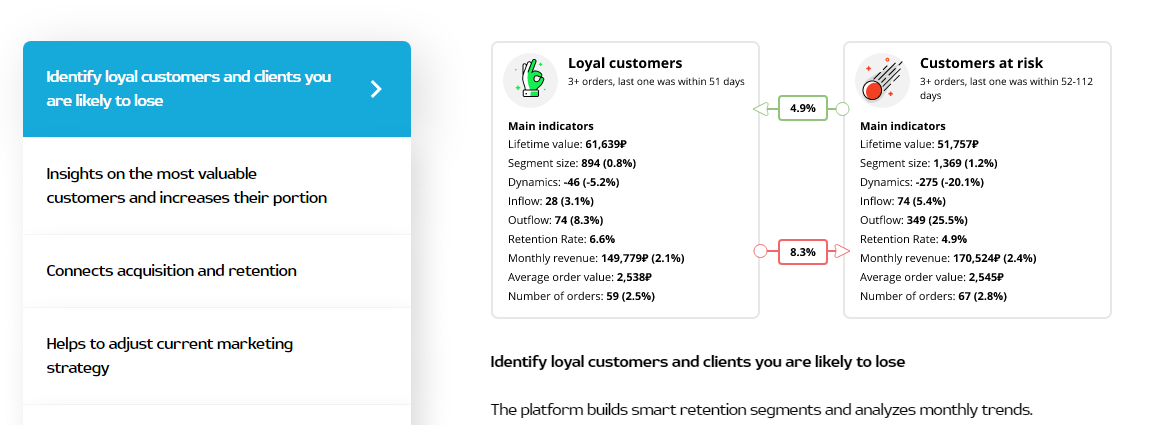Click the red right-pointing arrow connector

841,252
